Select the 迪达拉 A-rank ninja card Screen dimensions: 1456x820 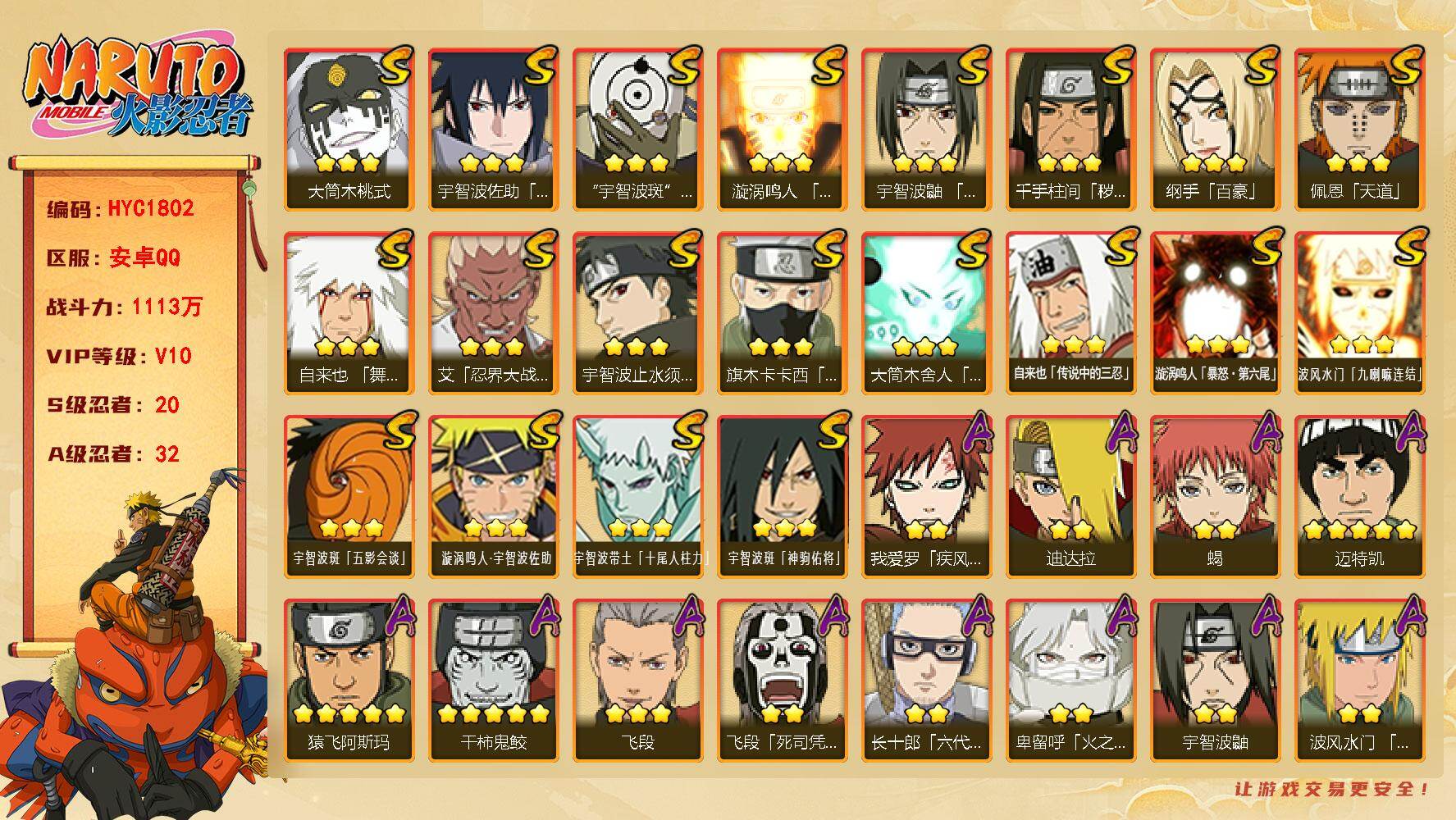coord(1070,497)
